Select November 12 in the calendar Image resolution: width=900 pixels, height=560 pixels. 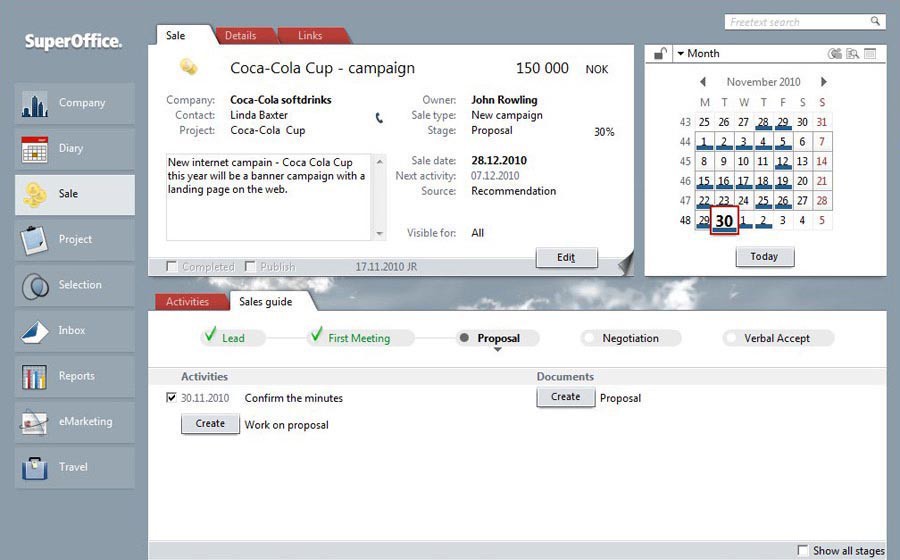pyautogui.click(x=783, y=162)
